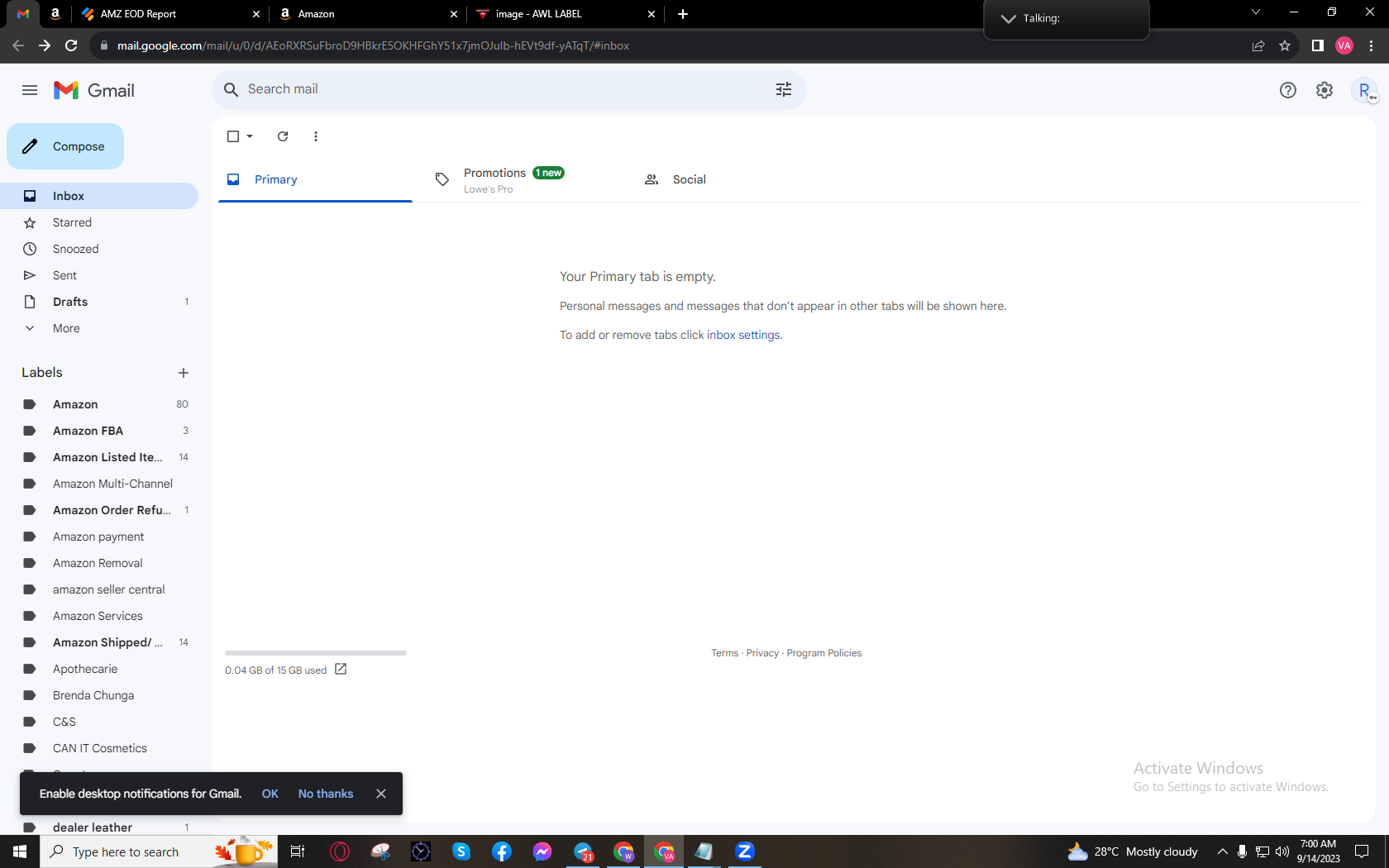Image resolution: width=1389 pixels, height=868 pixels.
Task: Open Skype from the taskbar
Action: (x=461, y=851)
